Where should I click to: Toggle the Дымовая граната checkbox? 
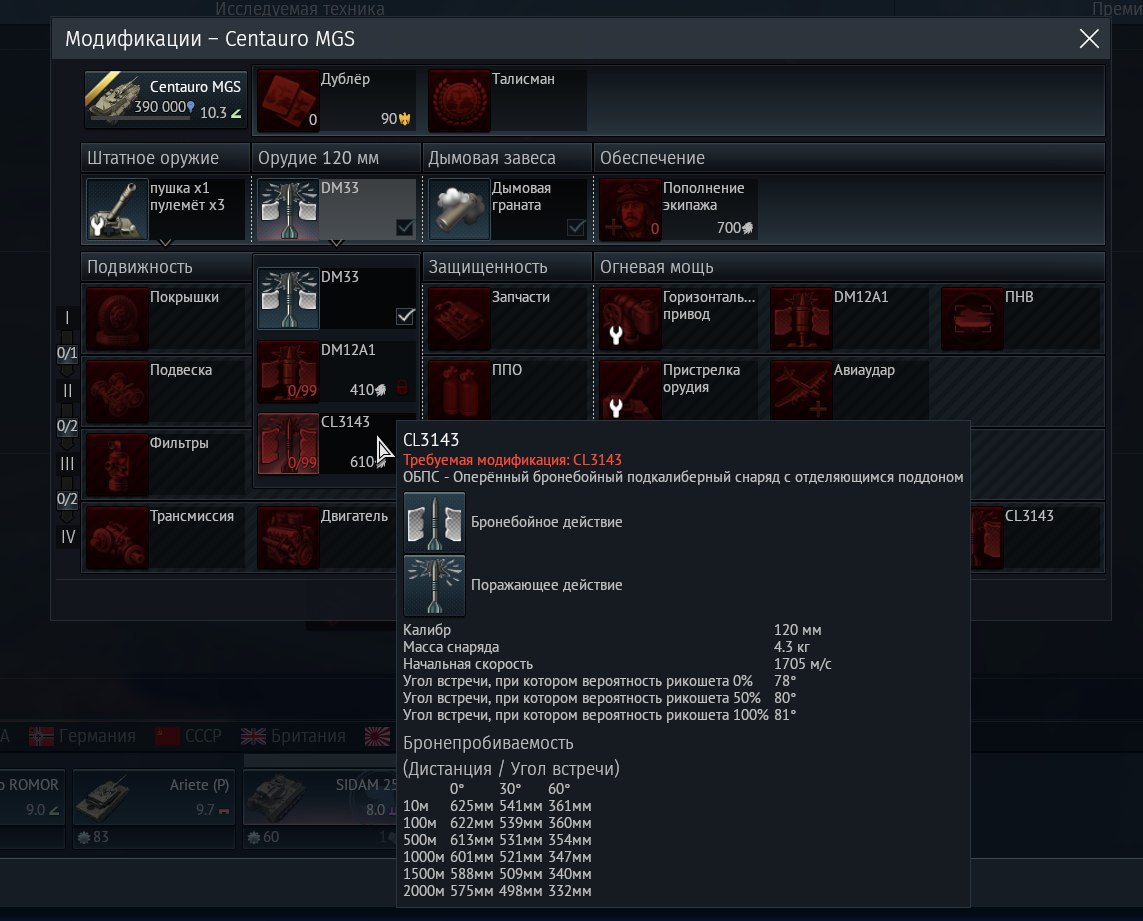click(576, 228)
